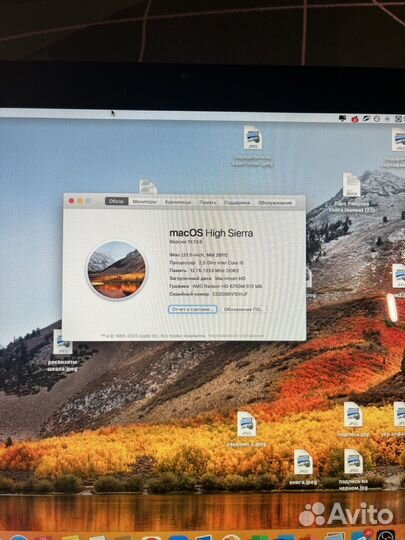Click the macOS High Sierra title text
The image size is (405, 540).
(211, 233)
